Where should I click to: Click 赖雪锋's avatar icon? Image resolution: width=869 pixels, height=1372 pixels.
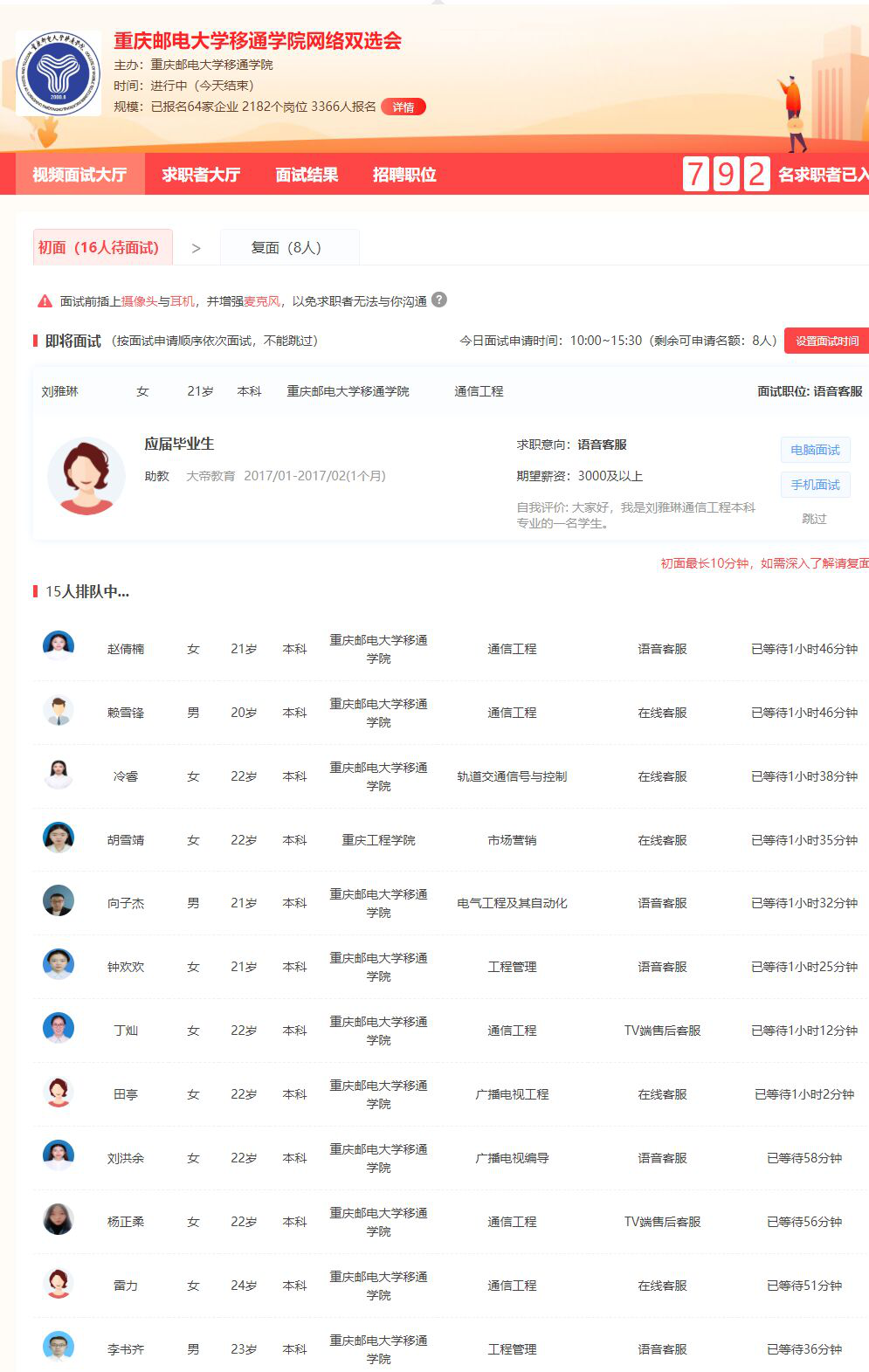tap(59, 710)
